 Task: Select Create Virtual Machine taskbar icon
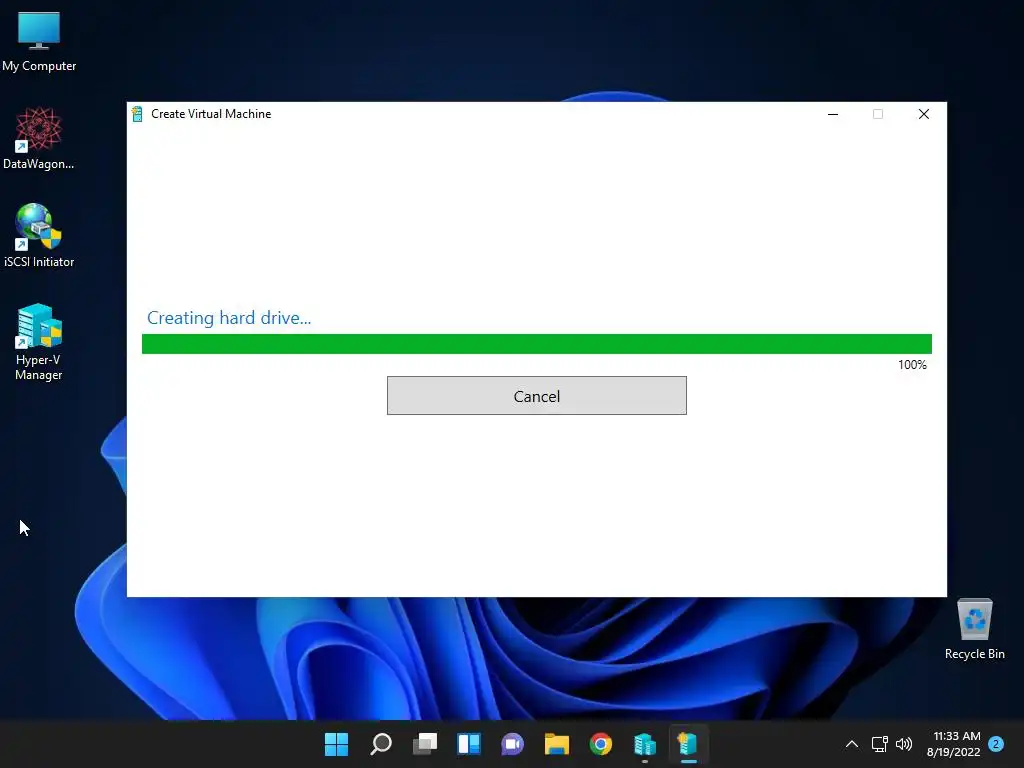pos(688,744)
